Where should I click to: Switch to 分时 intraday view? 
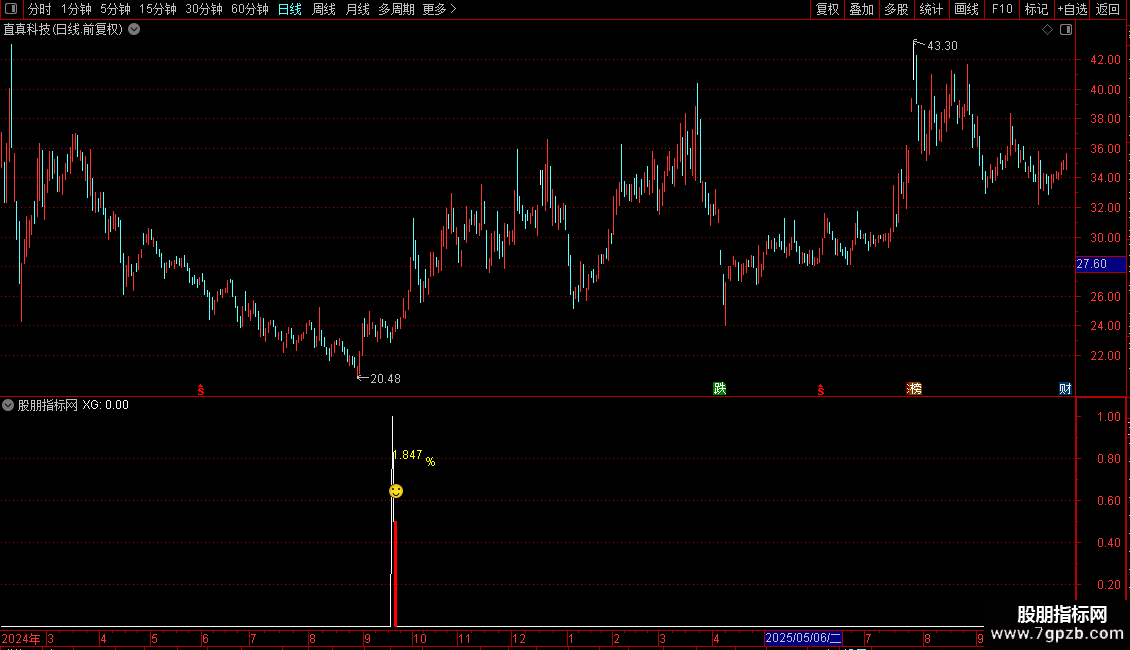[x=40, y=9]
